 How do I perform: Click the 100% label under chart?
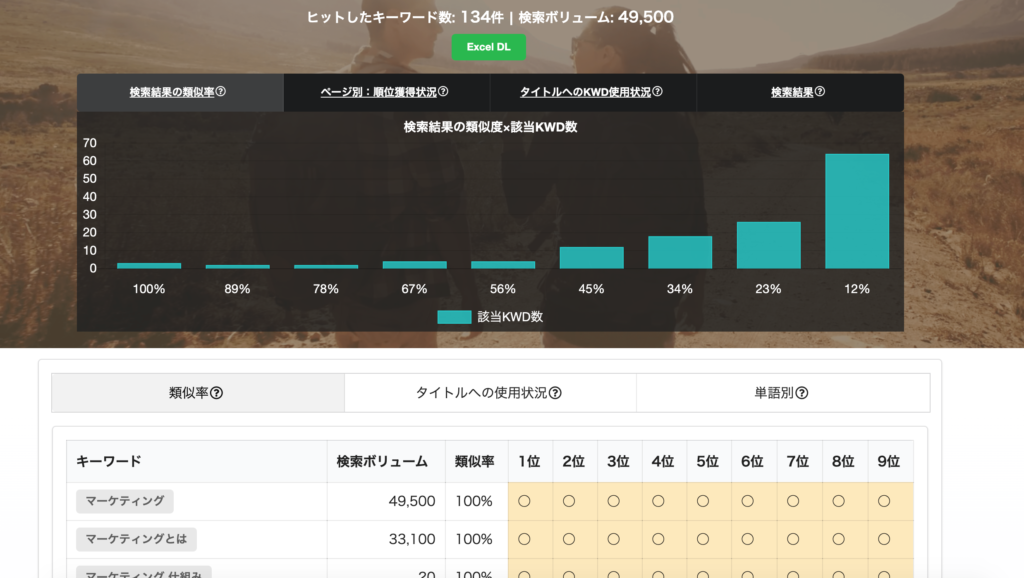coord(149,289)
